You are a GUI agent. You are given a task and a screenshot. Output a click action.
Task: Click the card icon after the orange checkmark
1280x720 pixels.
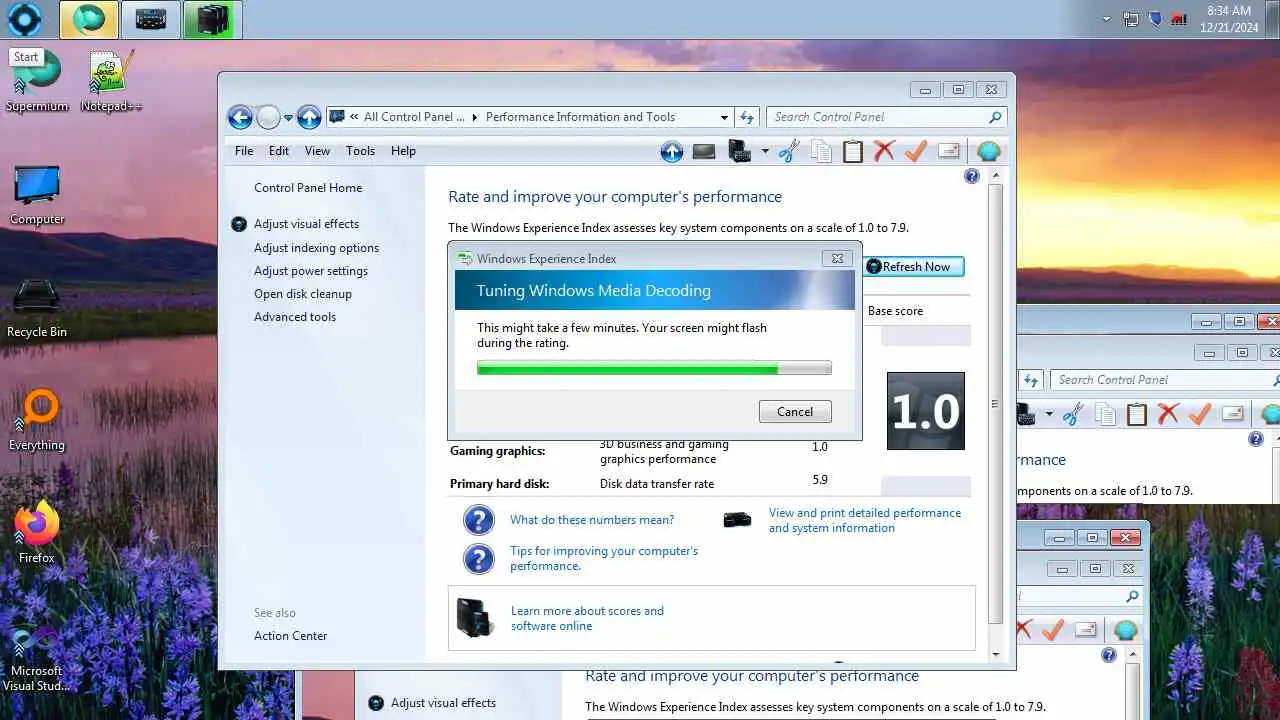949,151
